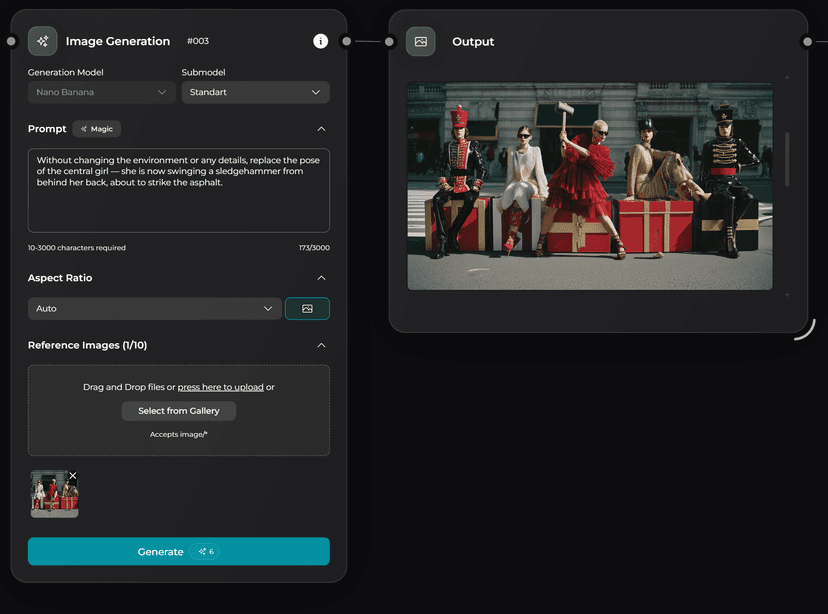Remove the reference image with X icon
The image size is (828, 614).
click(73, 476)
